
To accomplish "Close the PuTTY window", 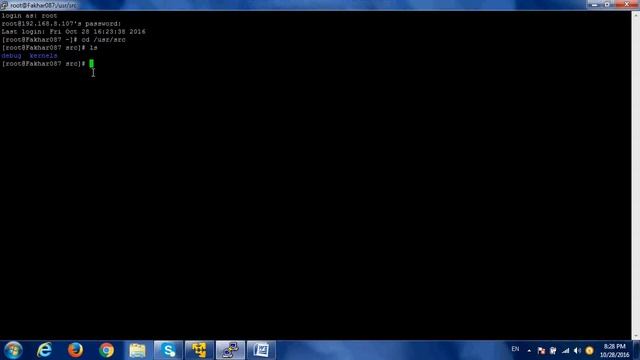I will [x=627, y=4].
